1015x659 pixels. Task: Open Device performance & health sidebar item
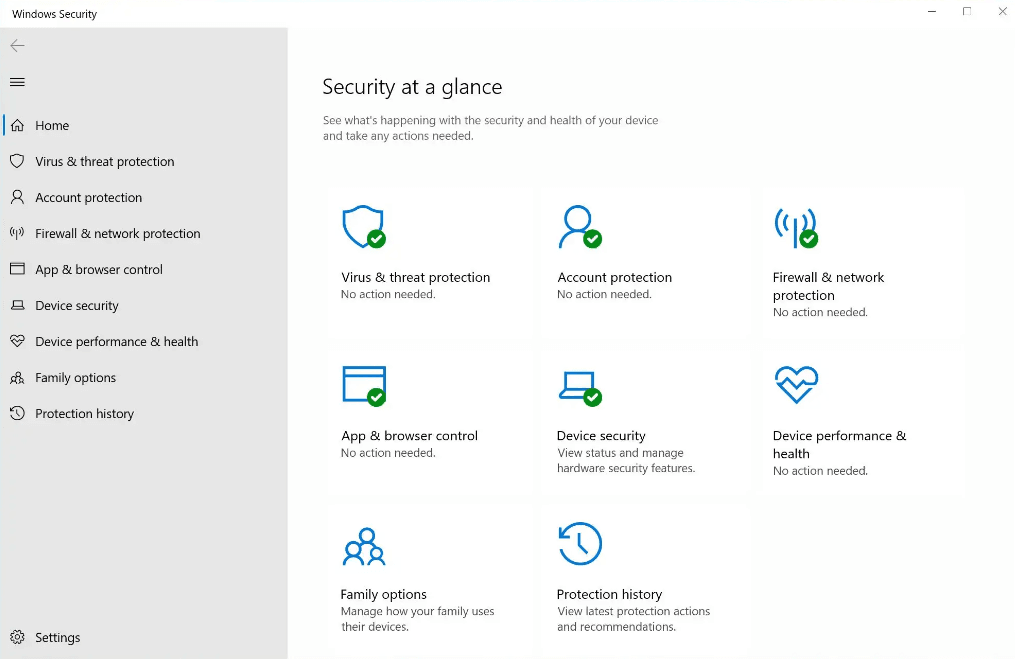pyautogui.click(x=116, y=342)
